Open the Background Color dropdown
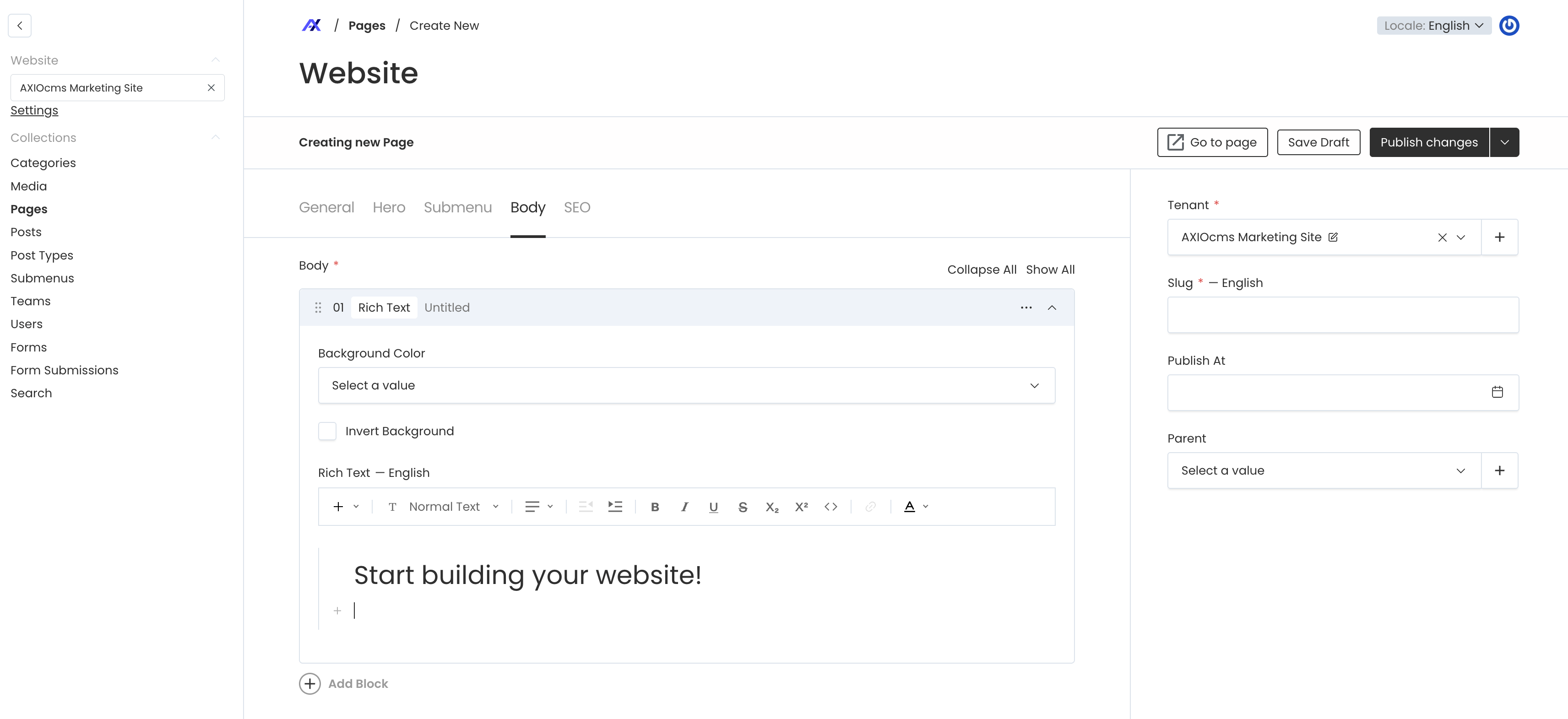Image resolution: width=1568 pixels, height=719 pixels. point(686,386)
